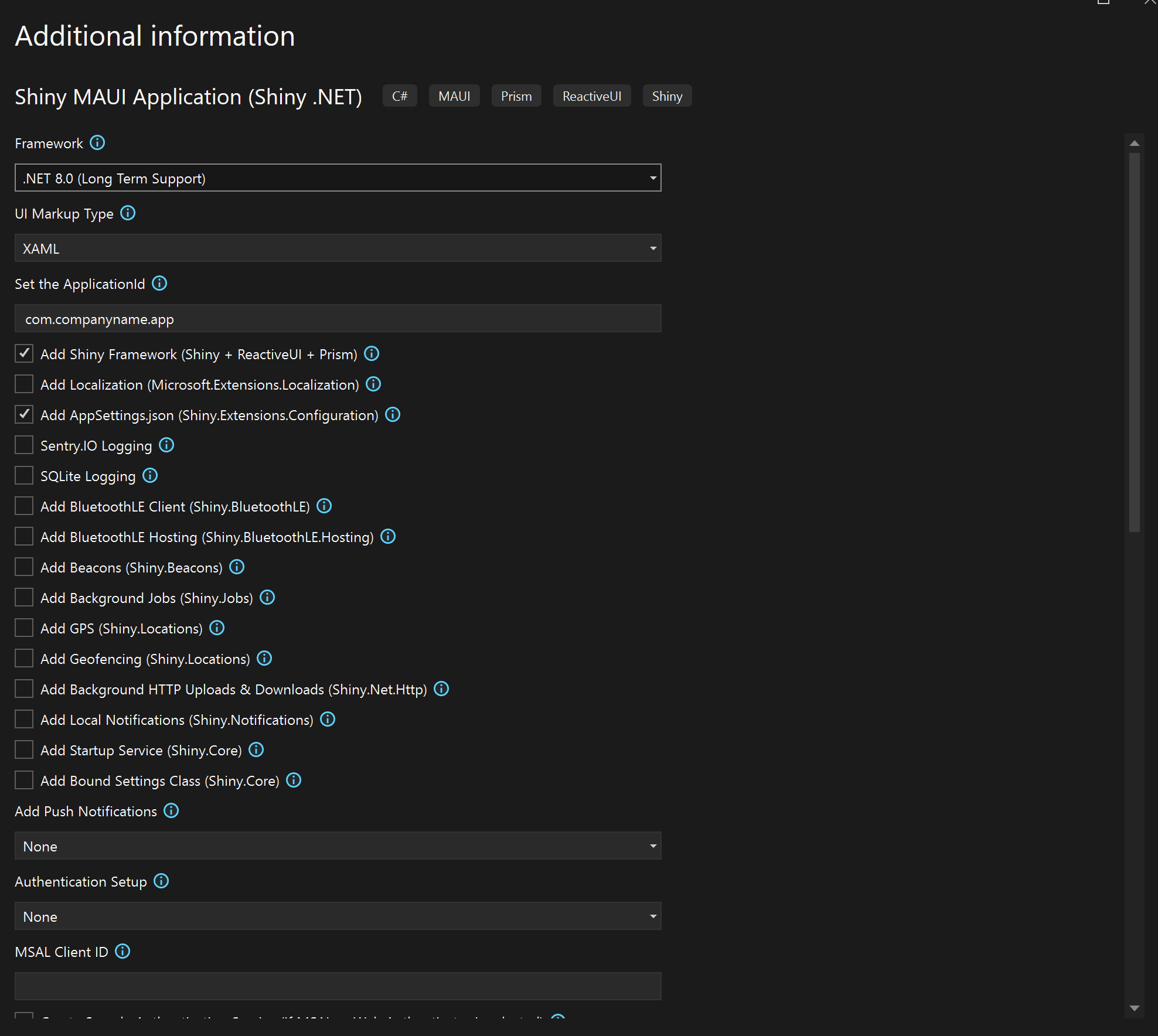Click the UI Markup Type info icon
1158x1036 pixels.
tap(128, 213)
